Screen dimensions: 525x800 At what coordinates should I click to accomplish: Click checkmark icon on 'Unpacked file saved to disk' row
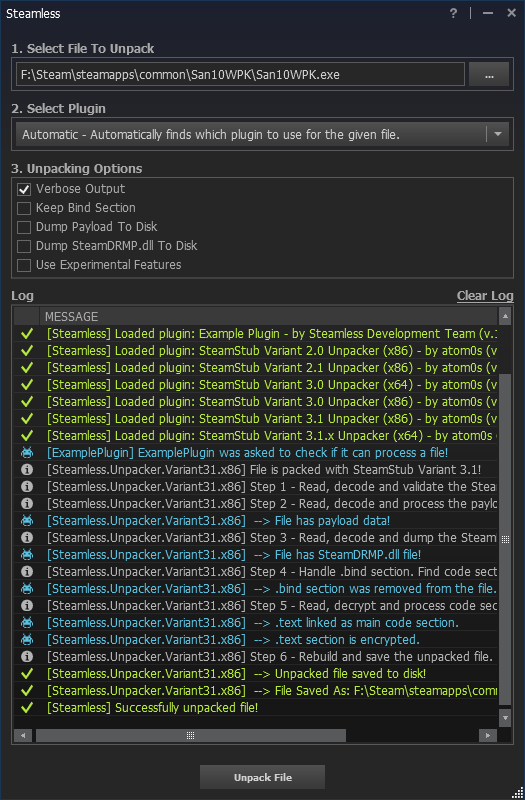27,673
